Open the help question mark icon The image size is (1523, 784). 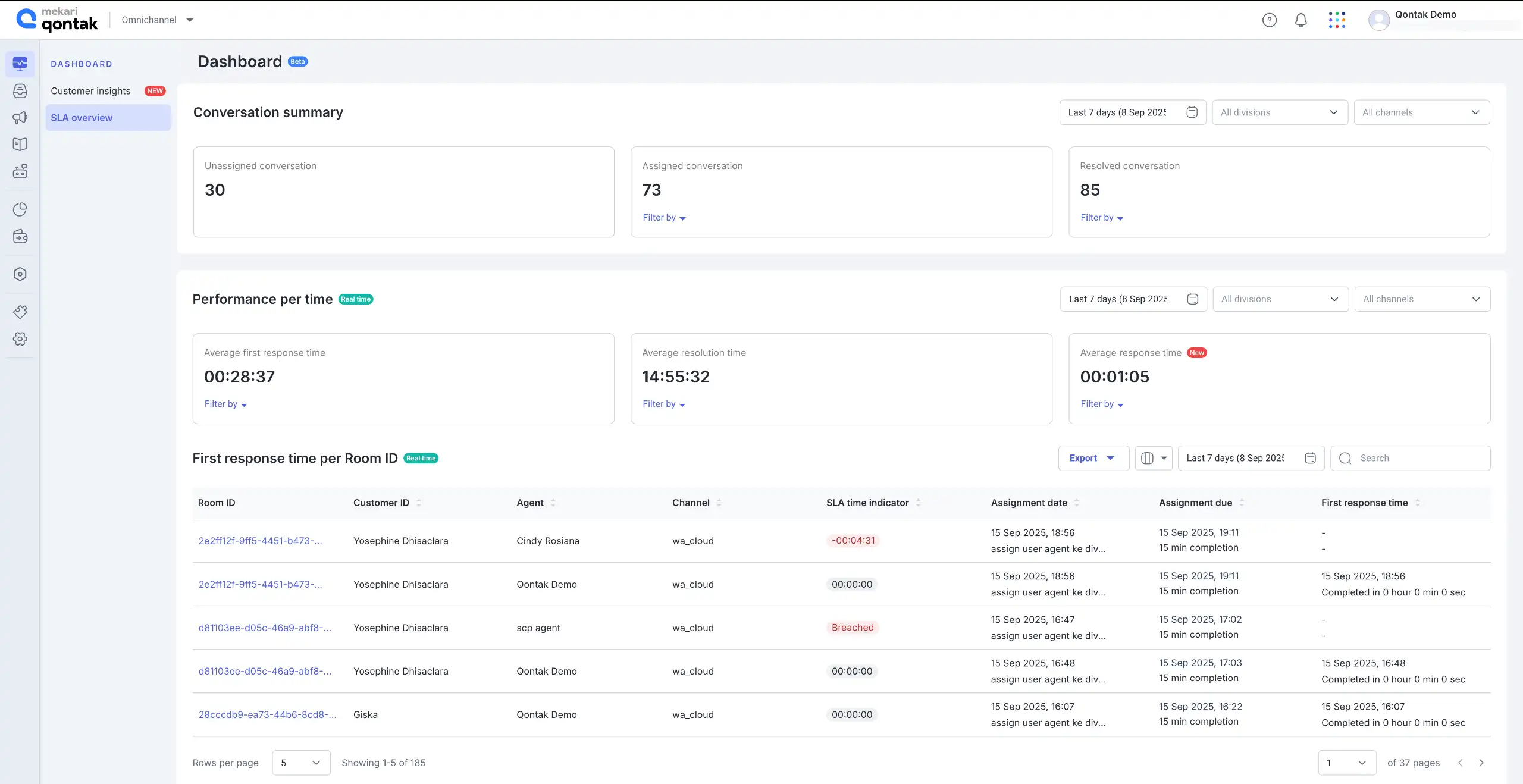pyautogui.click(x=1270, y=20)
